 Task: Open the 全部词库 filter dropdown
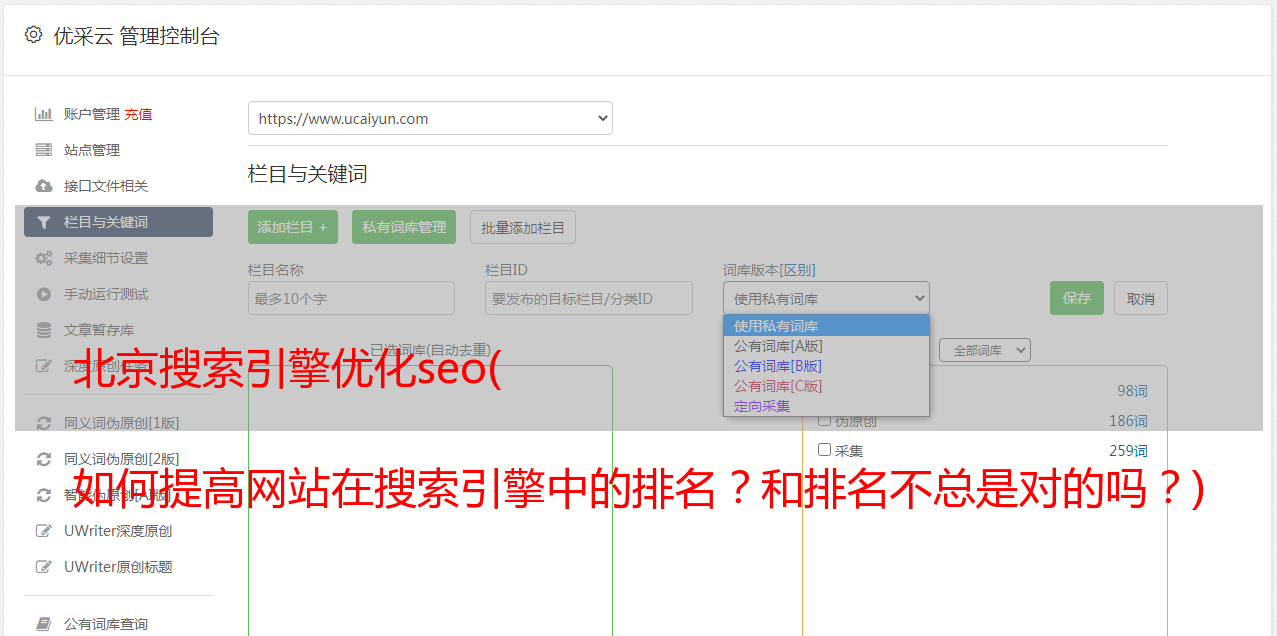(985, 351)
